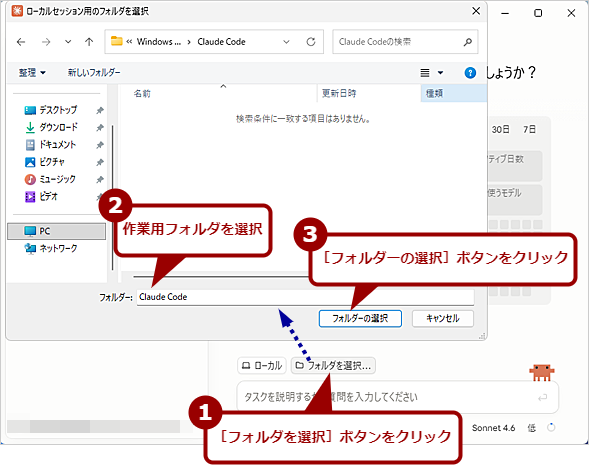Viewport: 589px width, 465px height.
Task: Sort by the 種類 column header
Action: coord(454,94)
